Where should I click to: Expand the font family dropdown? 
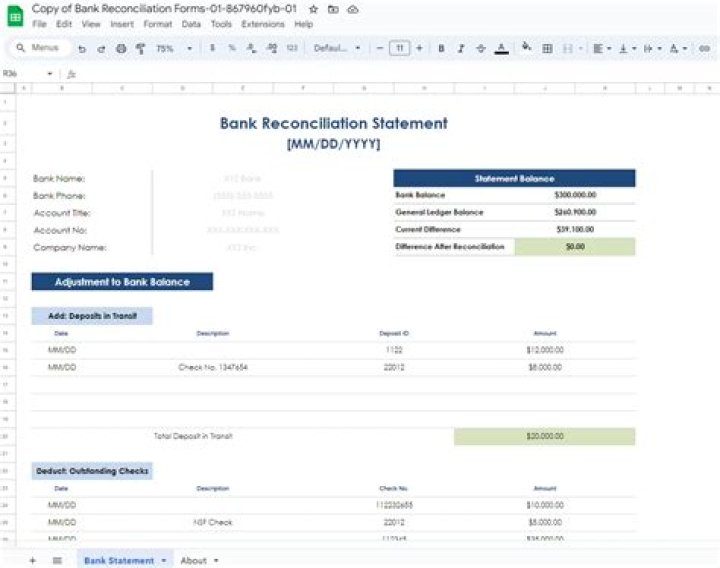pyautogui.click(x=337, y=48)
